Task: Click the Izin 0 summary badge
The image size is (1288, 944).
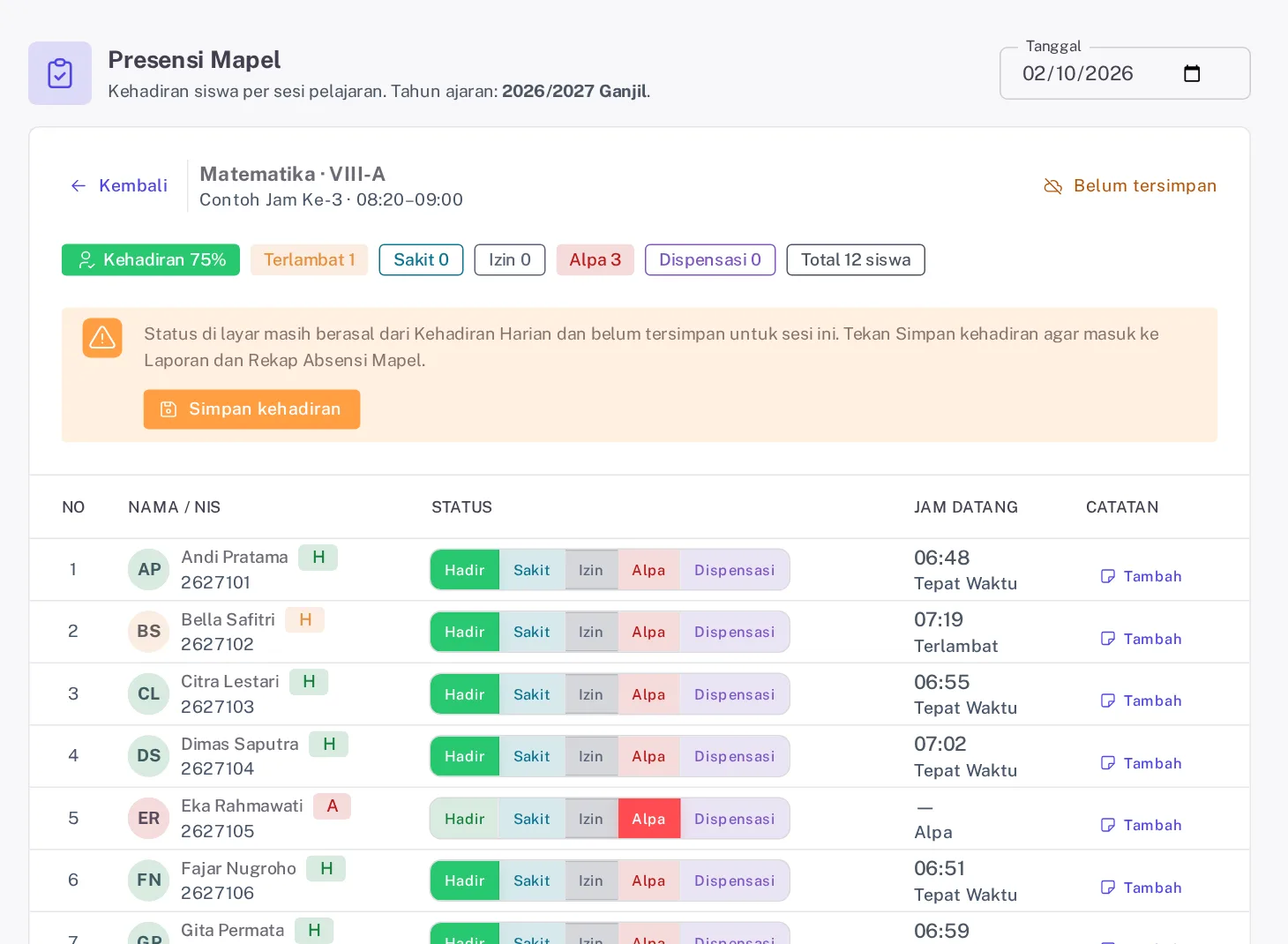Action: 510,259
